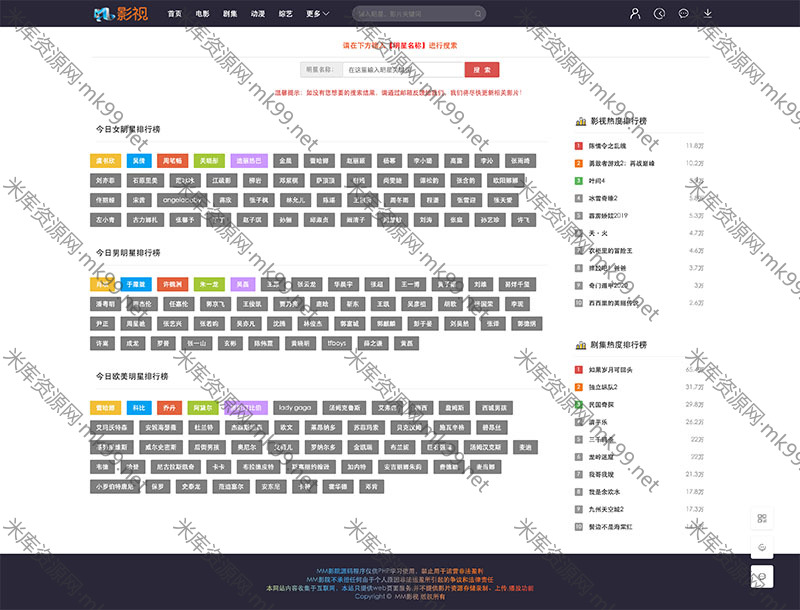
Task: Expand the 更多 dropdown menu
Action: pyautogui.click(x=317, y=14)
